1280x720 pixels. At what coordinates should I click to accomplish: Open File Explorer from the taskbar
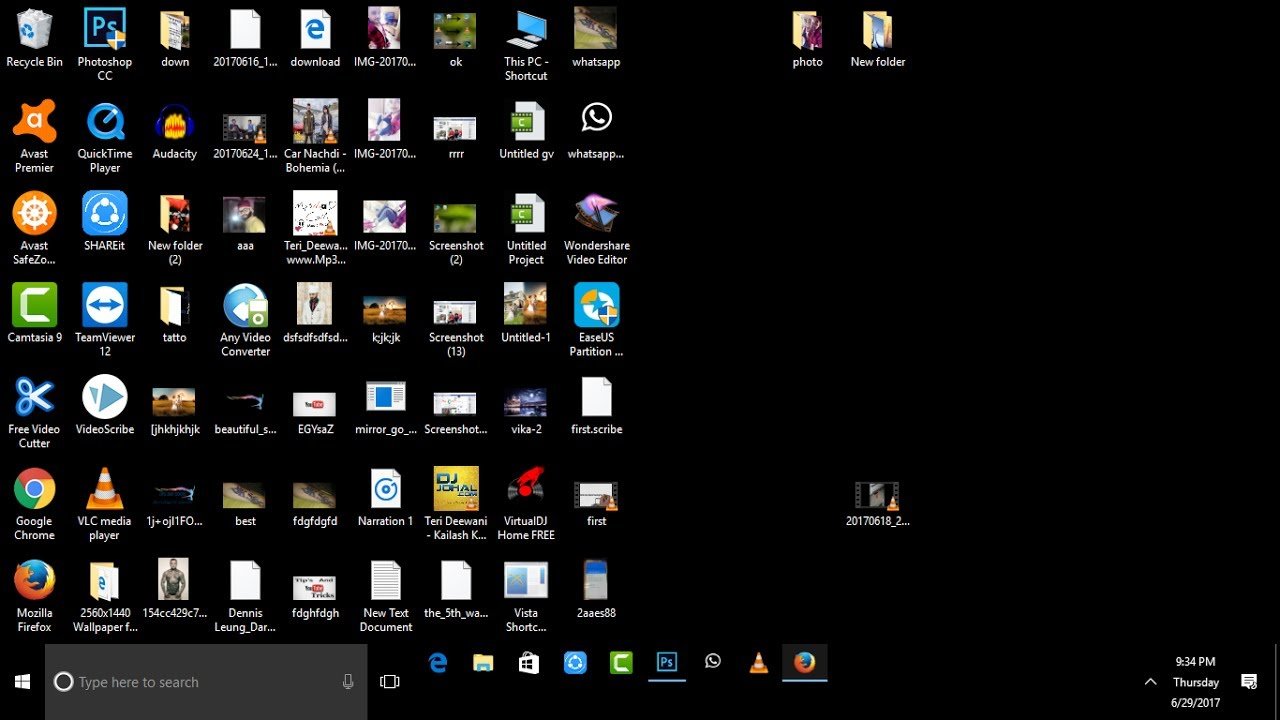click(483, 663)
